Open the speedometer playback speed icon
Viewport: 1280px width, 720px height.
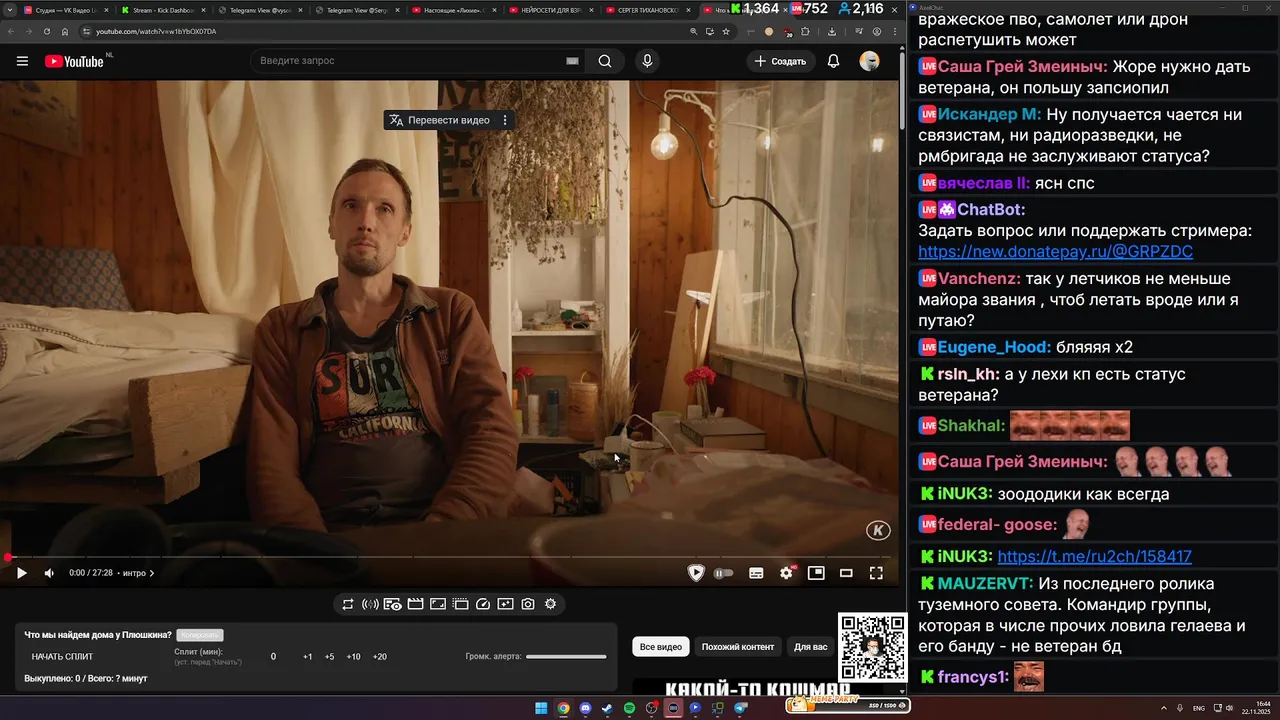coord(483,604)
